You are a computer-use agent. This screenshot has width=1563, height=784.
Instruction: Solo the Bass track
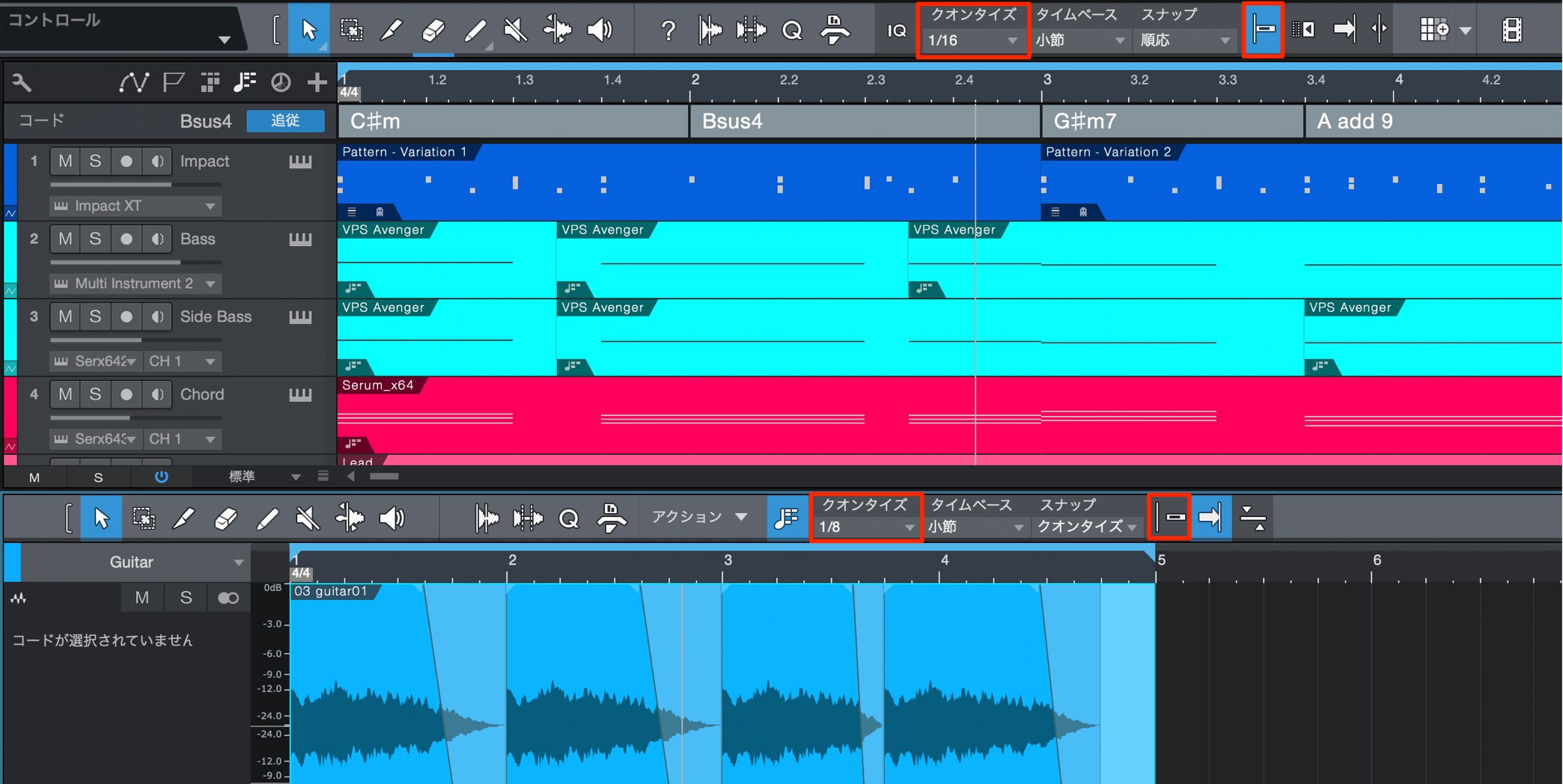95,239
